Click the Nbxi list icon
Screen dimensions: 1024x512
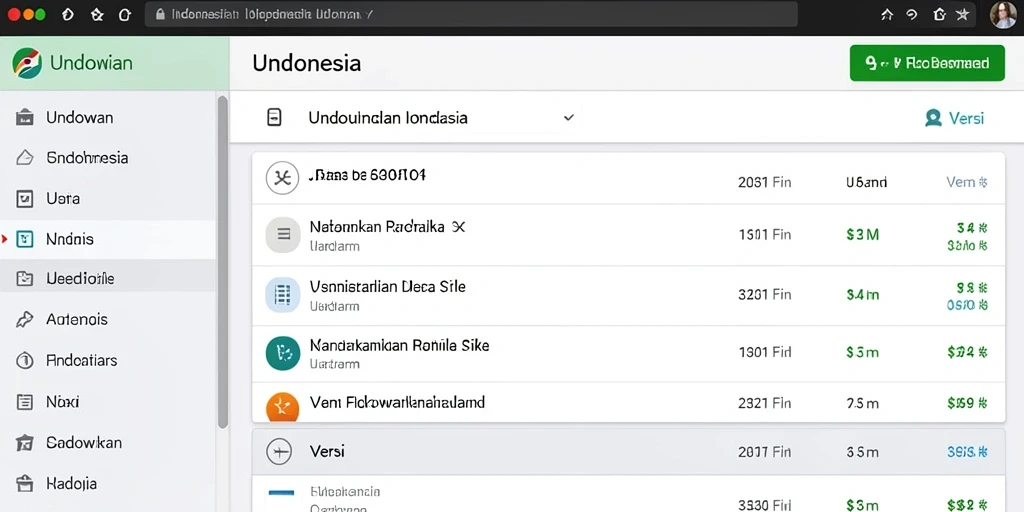[x=25, y=402]
